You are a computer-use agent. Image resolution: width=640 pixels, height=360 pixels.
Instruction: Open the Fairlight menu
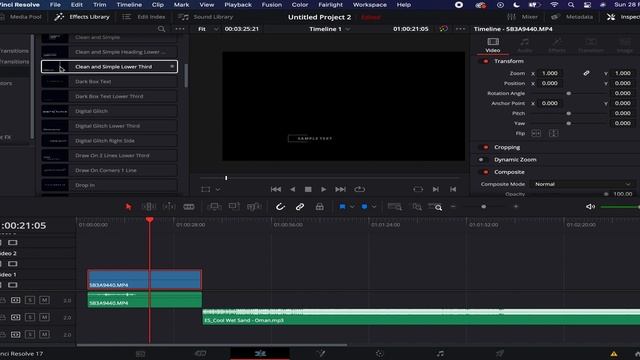tap(330, 5)
